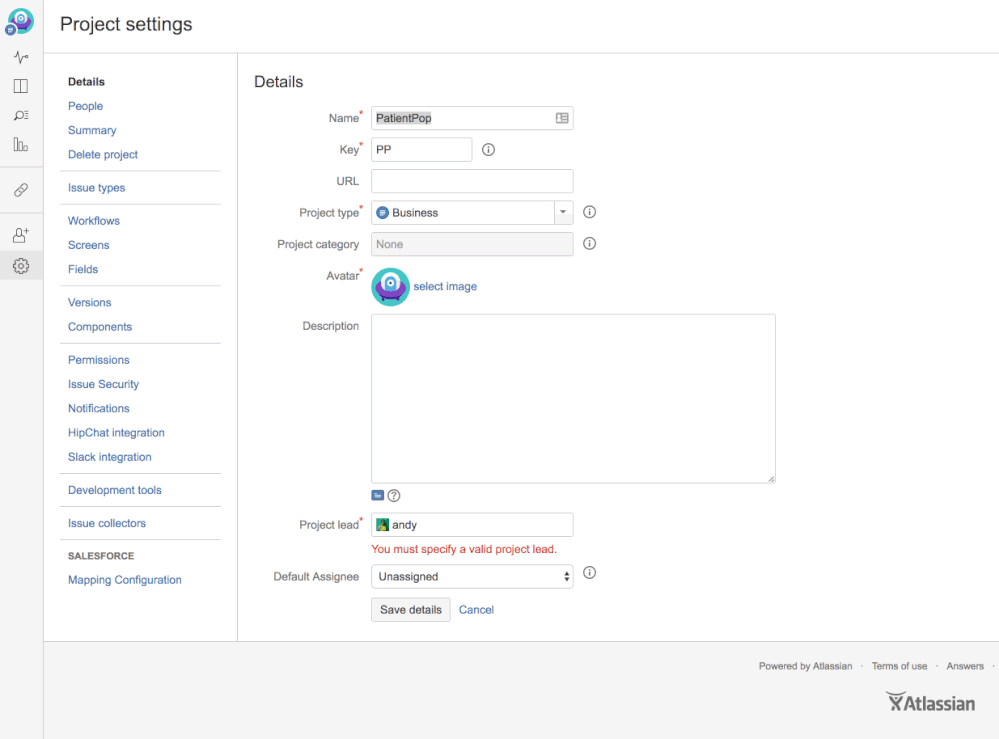Viewport: 999px width, 739px height.
Task: Open Salesforce Mapping Configuration
Action: click(125, 579)
